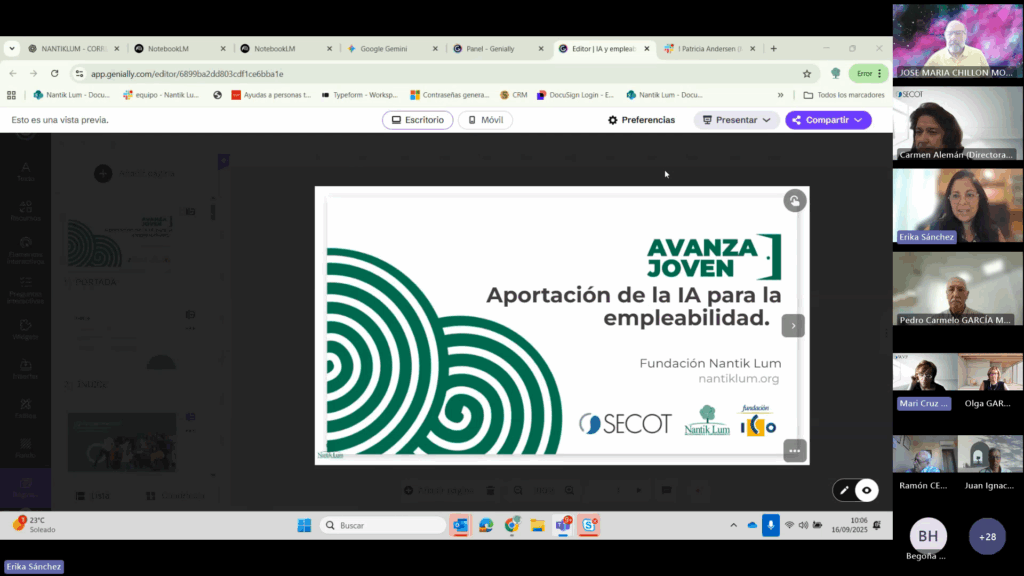
Task: Show more bookmarks with chevron overflow
Action: [x=780, y=95]
